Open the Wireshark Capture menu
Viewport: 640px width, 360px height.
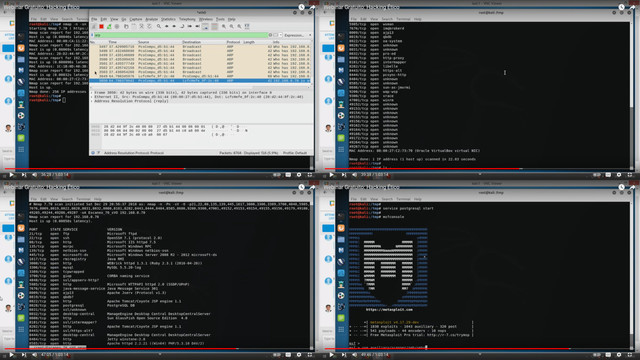(x=136, y=19)
